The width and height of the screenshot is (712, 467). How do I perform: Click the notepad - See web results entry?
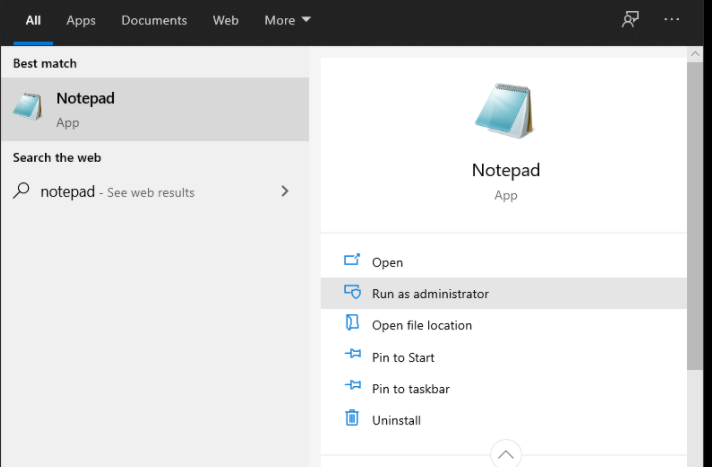point(155,191)
